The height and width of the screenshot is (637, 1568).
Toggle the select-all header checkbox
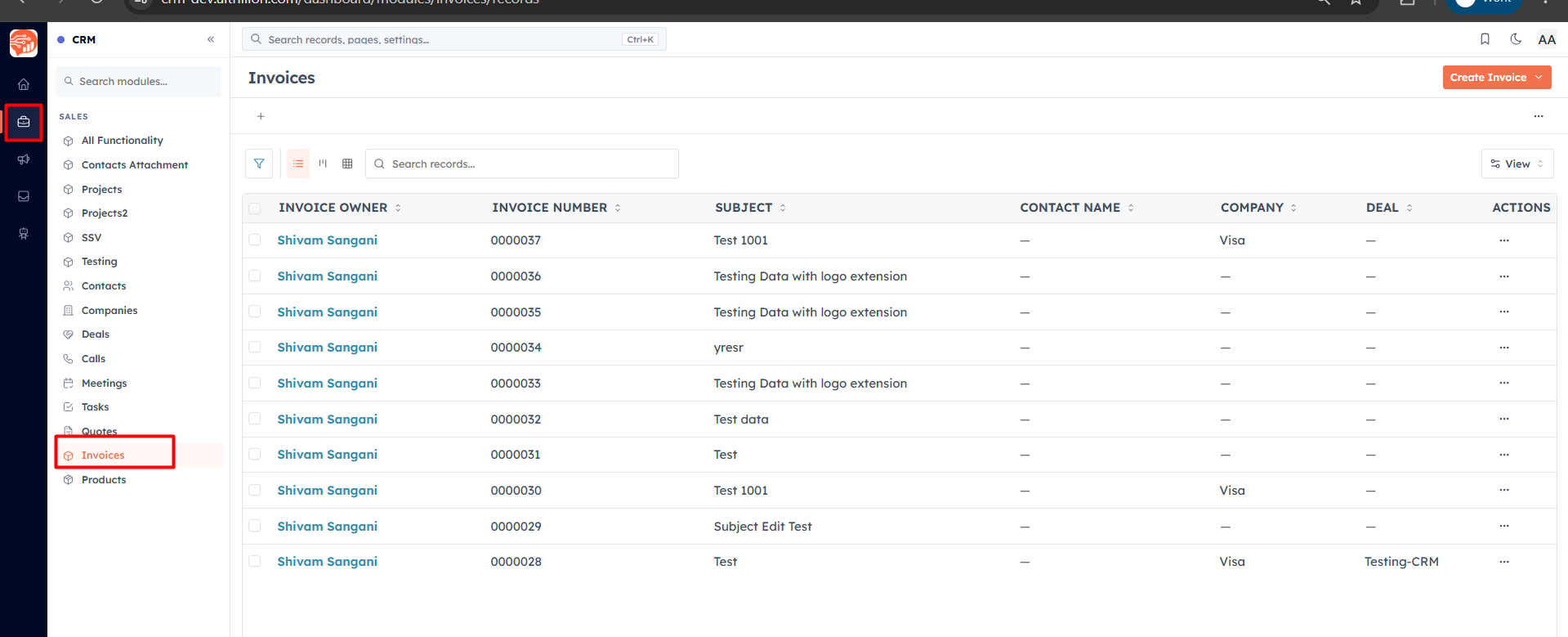255,209
